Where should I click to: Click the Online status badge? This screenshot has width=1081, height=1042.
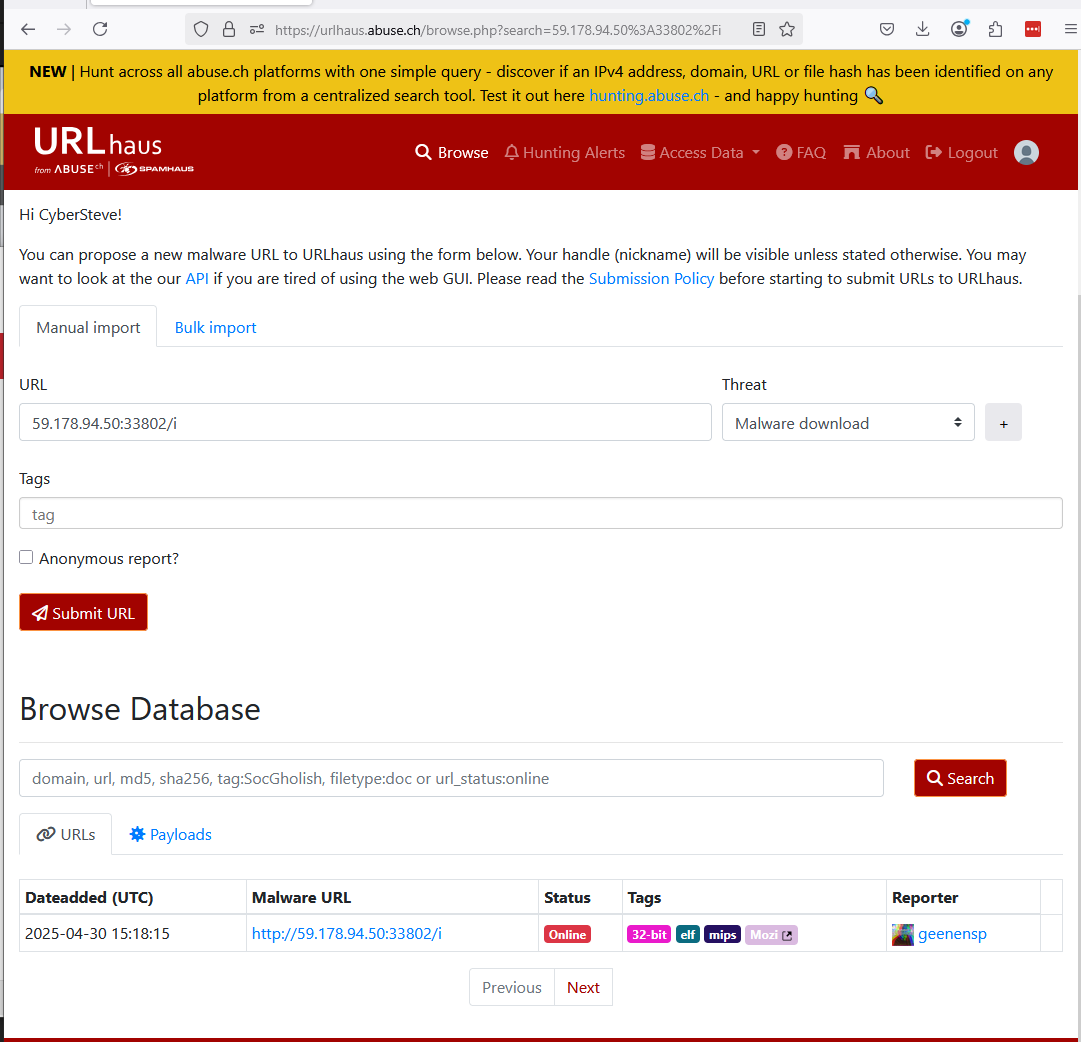(x=567, y=934)
